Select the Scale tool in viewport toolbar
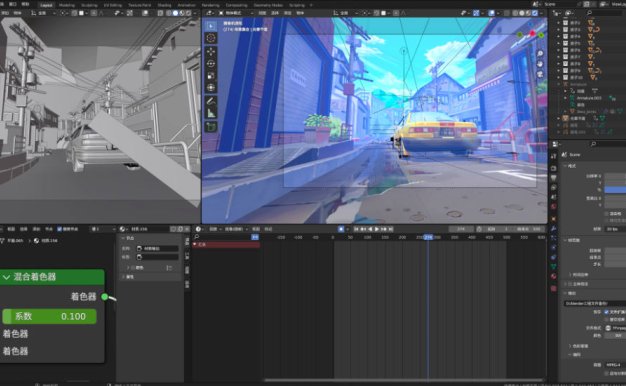Image resolution: width=626 pixels, height=386 pixels. point(211,75)
